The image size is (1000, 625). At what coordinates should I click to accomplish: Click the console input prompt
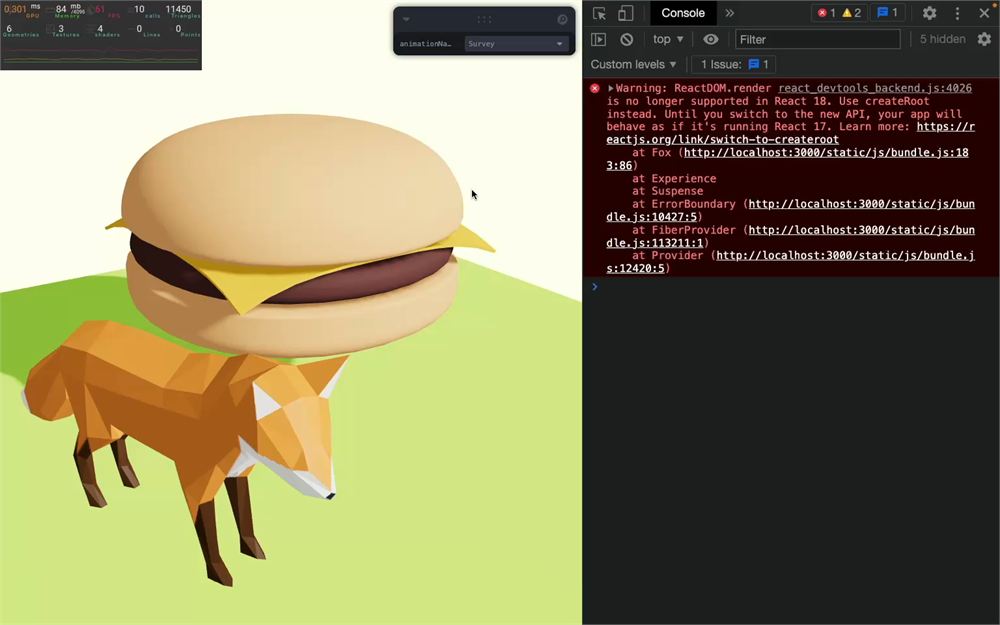tap(791, 287)
